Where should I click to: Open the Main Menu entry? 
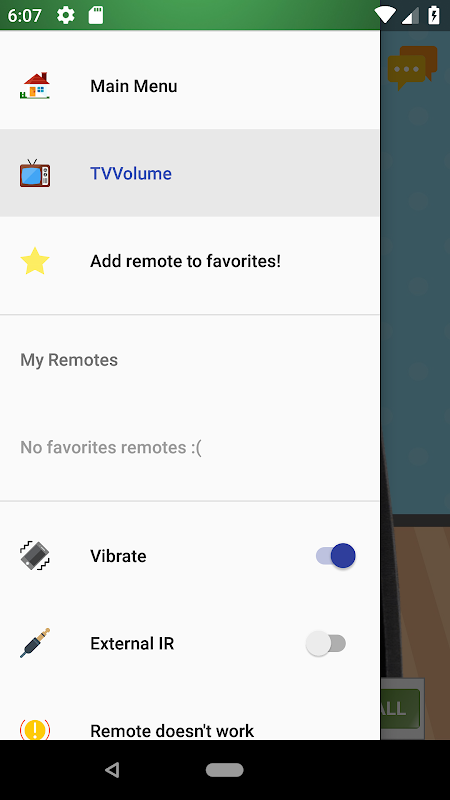click(189, 86)
